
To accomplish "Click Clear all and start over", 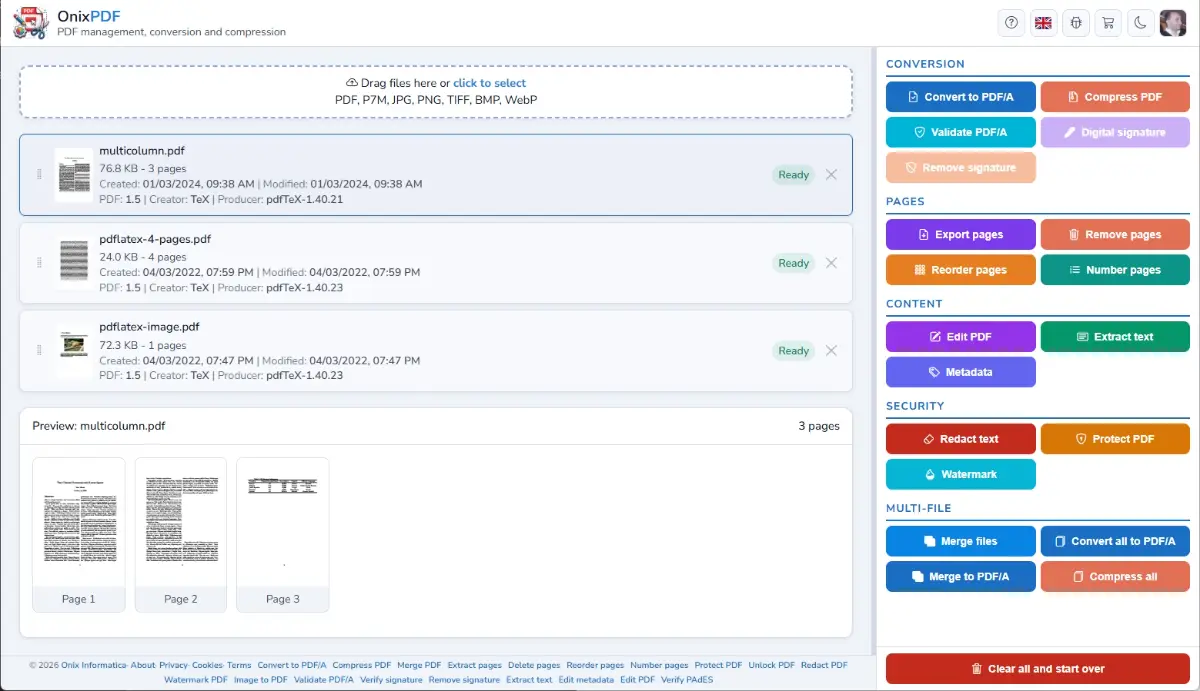I will pos(1038,669).
